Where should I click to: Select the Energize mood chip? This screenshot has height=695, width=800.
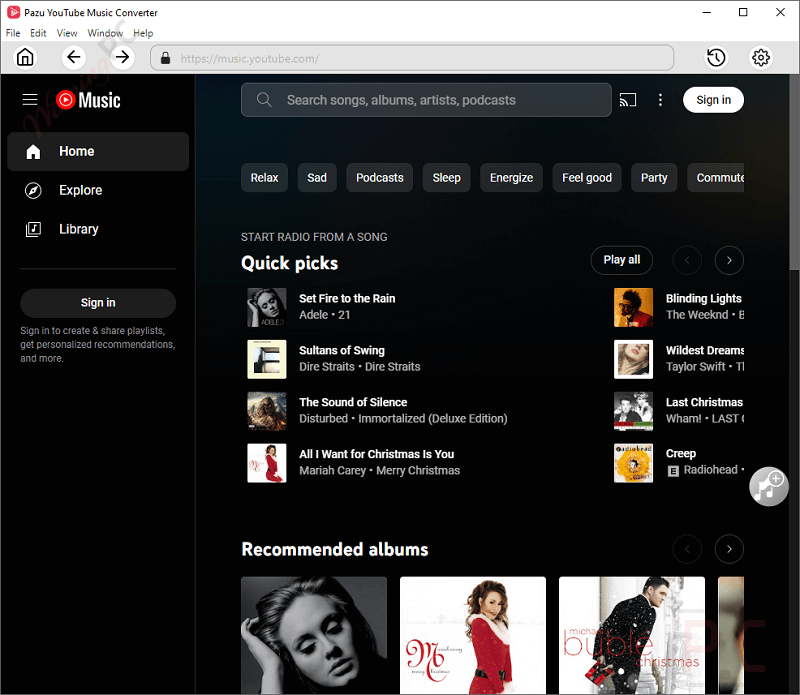click(511, 178)
